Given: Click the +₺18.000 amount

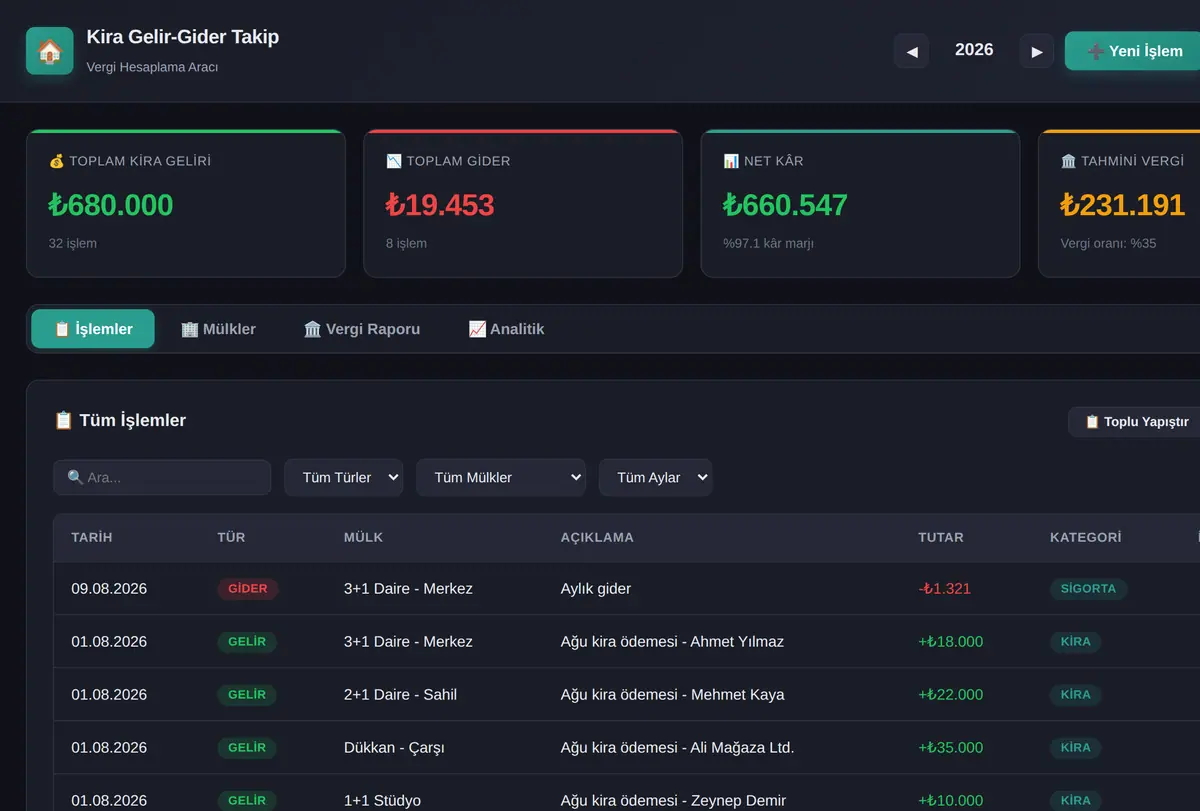Looking at the screenshot, I should [950, 642].
